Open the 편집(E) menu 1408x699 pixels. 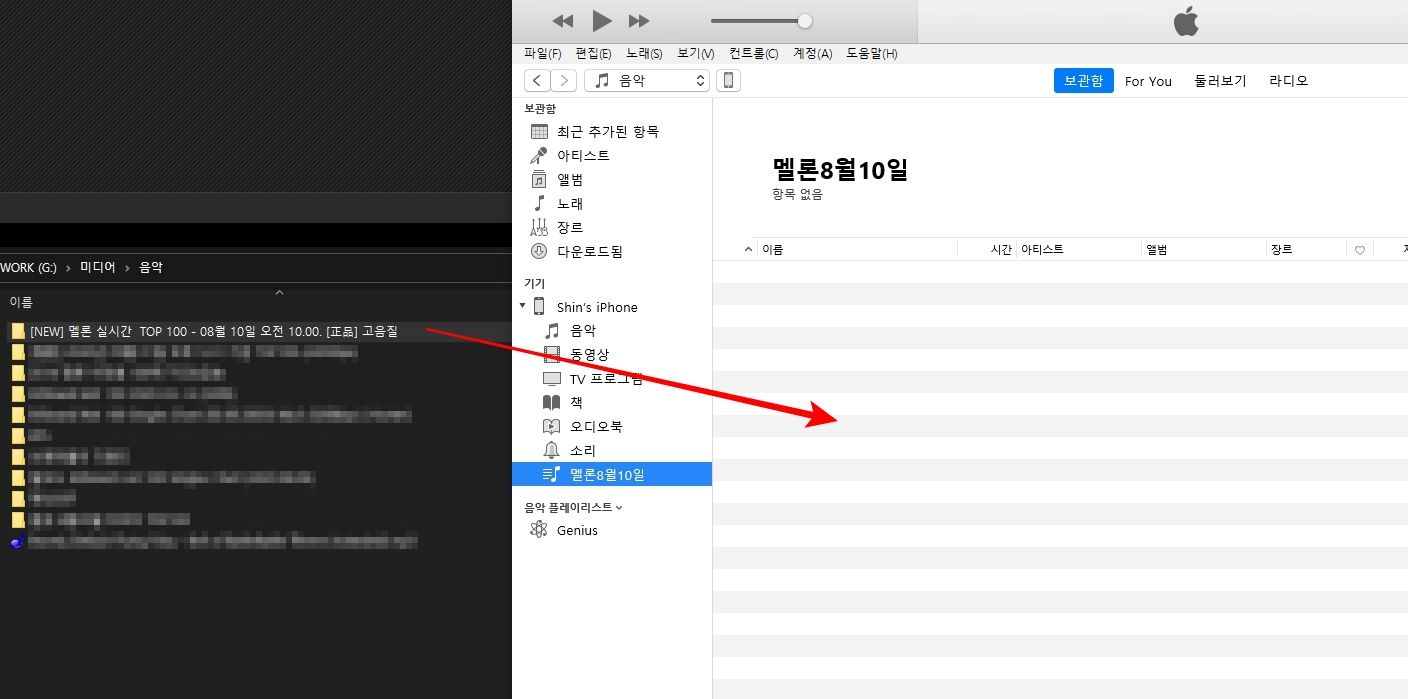click(593, 53)
